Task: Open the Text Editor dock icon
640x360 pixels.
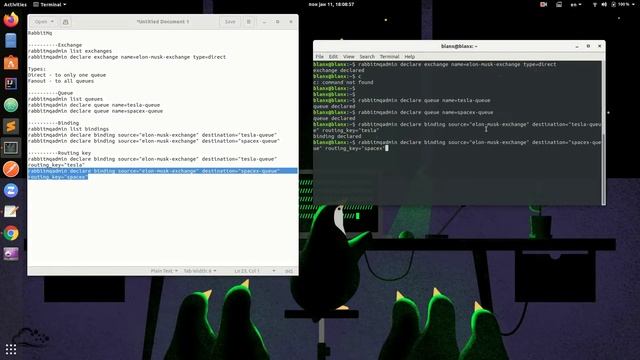Action: tap(11, 211)
